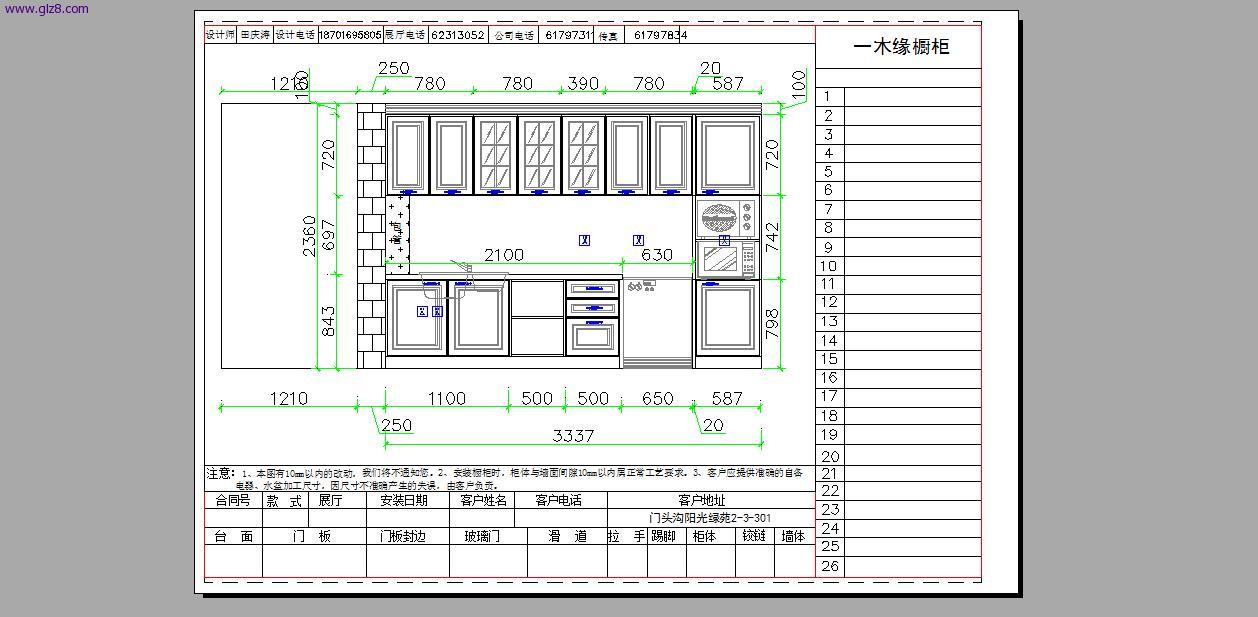The height and width of the screenshot is (617, 1258).
Task: Select the oven symbol in the tall cabinet
Action: coord(721,258)
